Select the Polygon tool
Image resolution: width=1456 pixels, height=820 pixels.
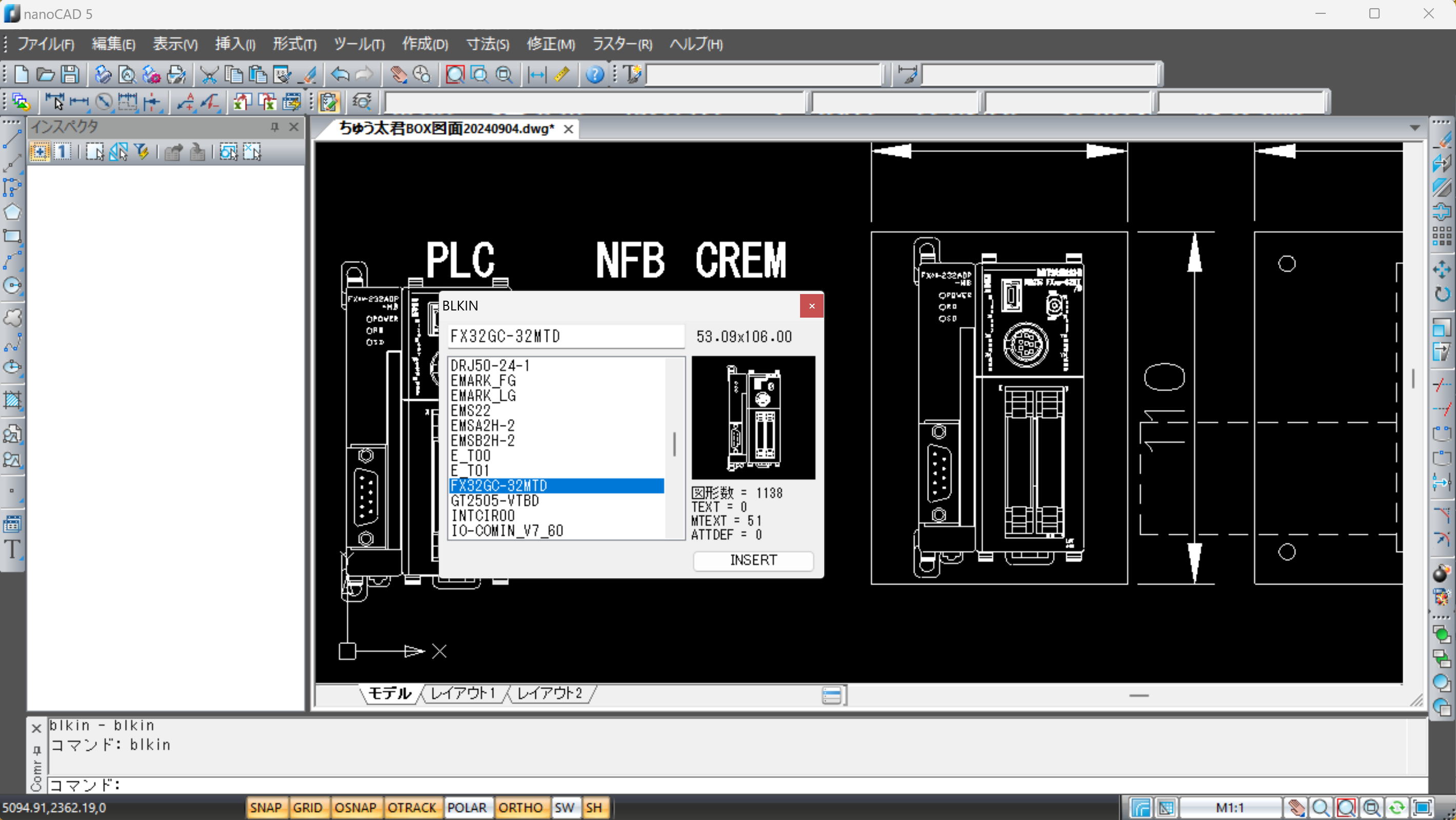(x=12, y=212)
